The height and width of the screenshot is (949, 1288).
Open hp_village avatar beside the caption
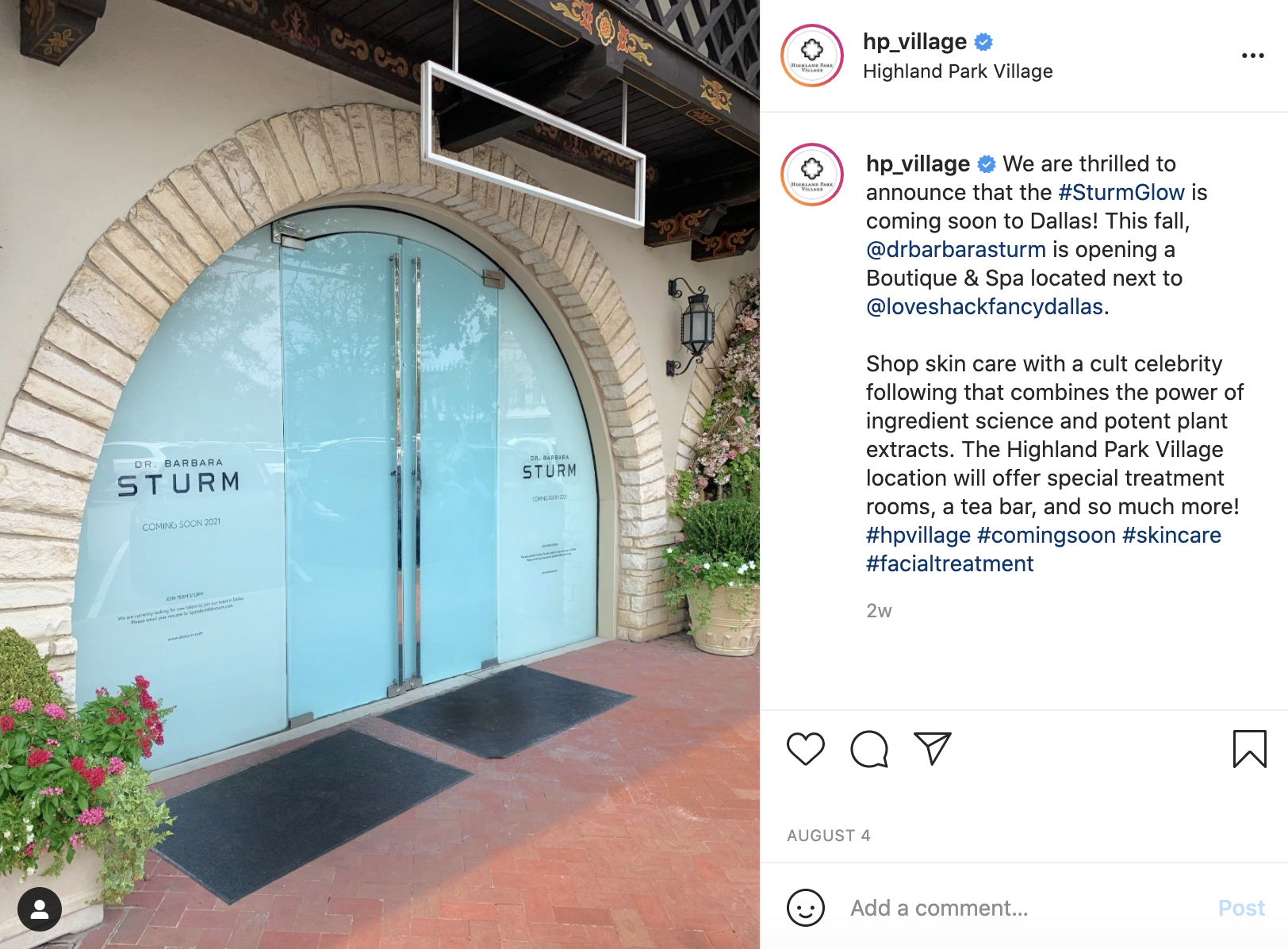(812, 175)
